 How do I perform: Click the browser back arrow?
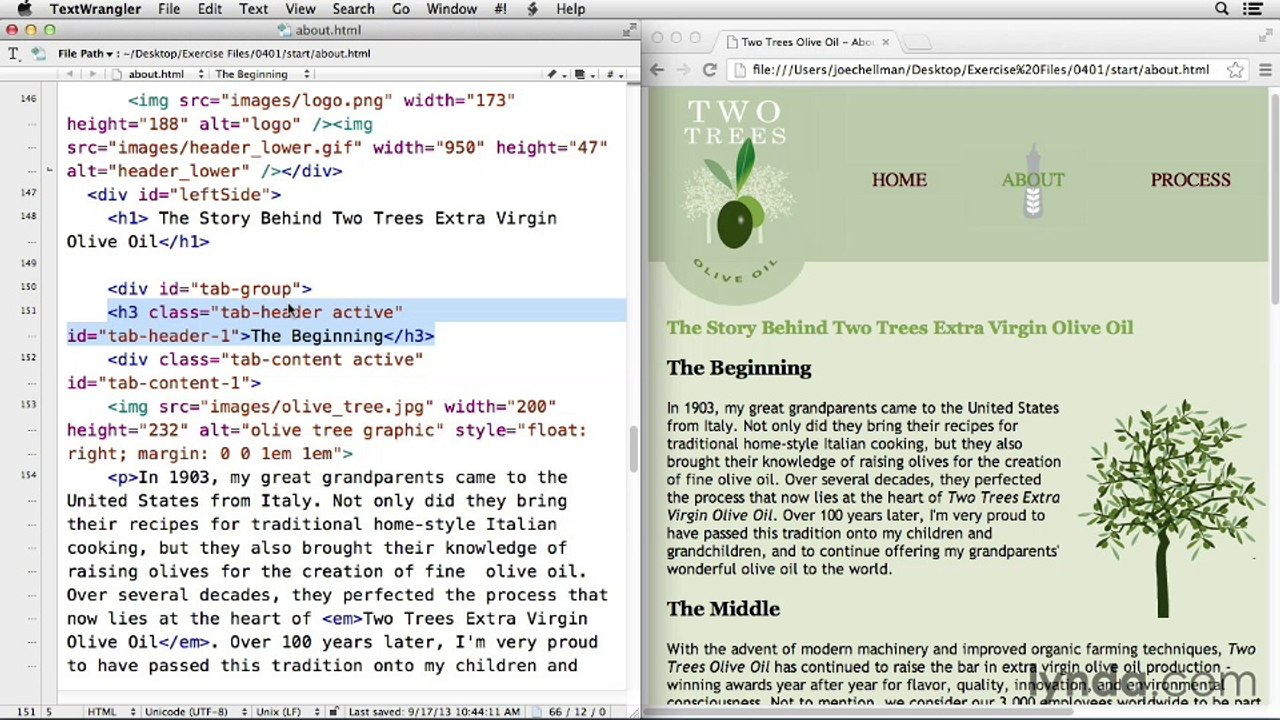tap(657, 70)
